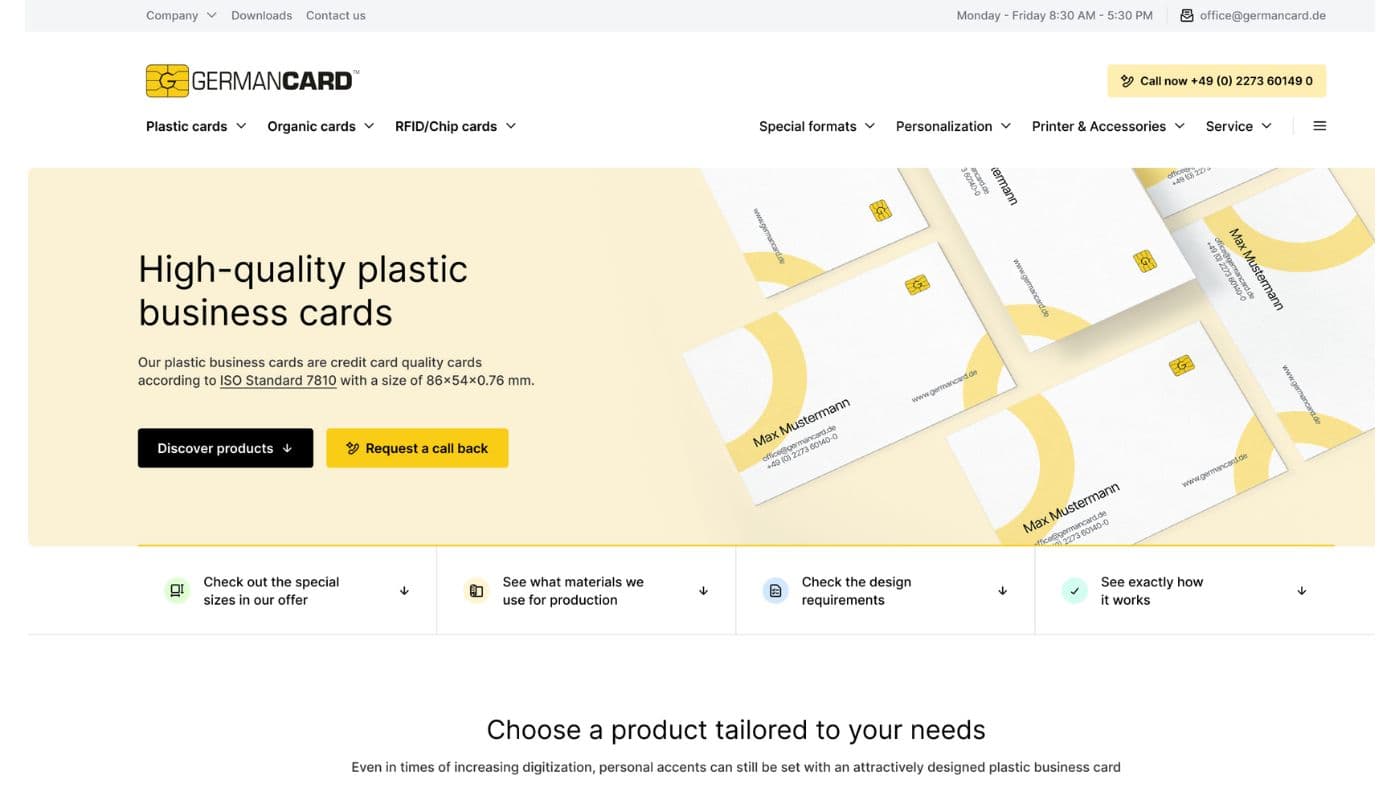Screen dimensions: 1400x800
Task: Expand the Organic cards dropdown
Action: point(320,126)
